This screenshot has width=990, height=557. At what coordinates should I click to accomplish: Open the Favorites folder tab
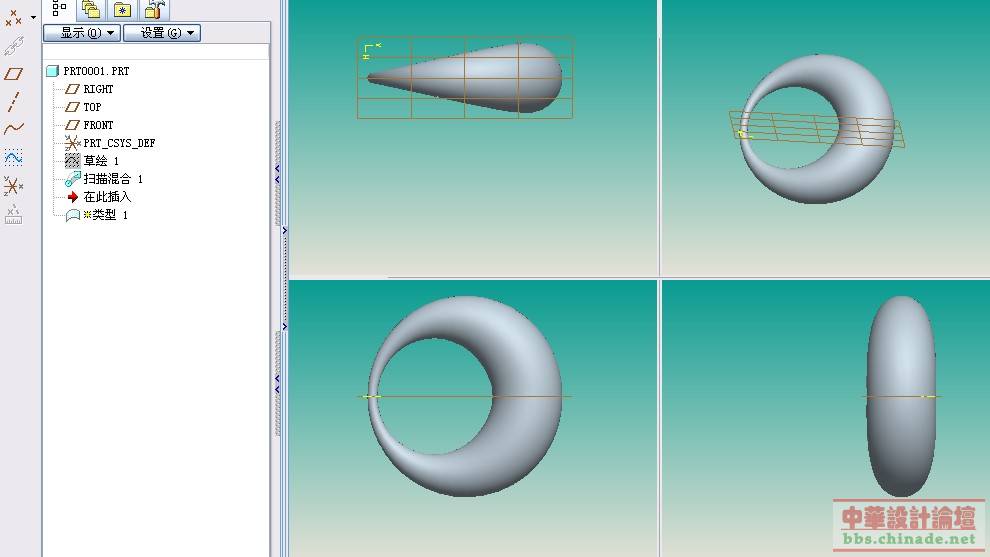point(122,9)
